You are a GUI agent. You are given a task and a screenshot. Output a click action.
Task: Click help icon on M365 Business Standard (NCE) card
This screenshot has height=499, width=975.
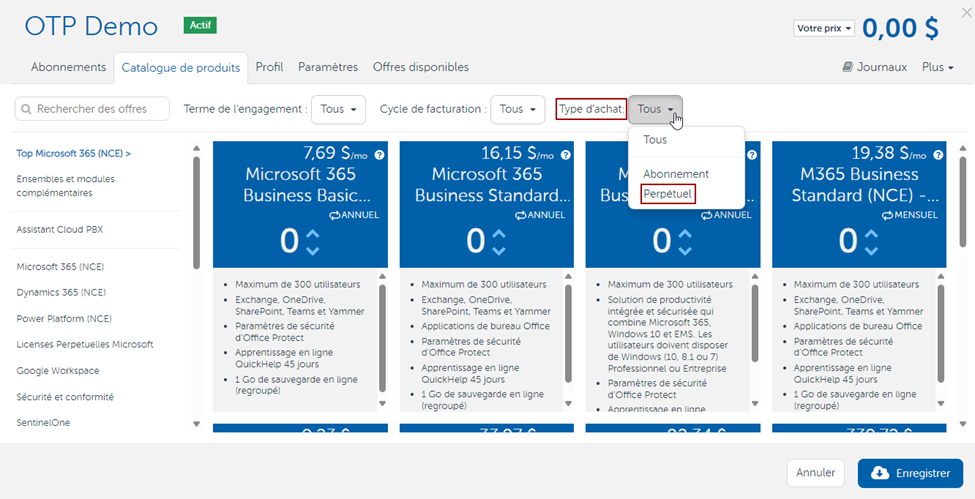[x=938, y=155]
